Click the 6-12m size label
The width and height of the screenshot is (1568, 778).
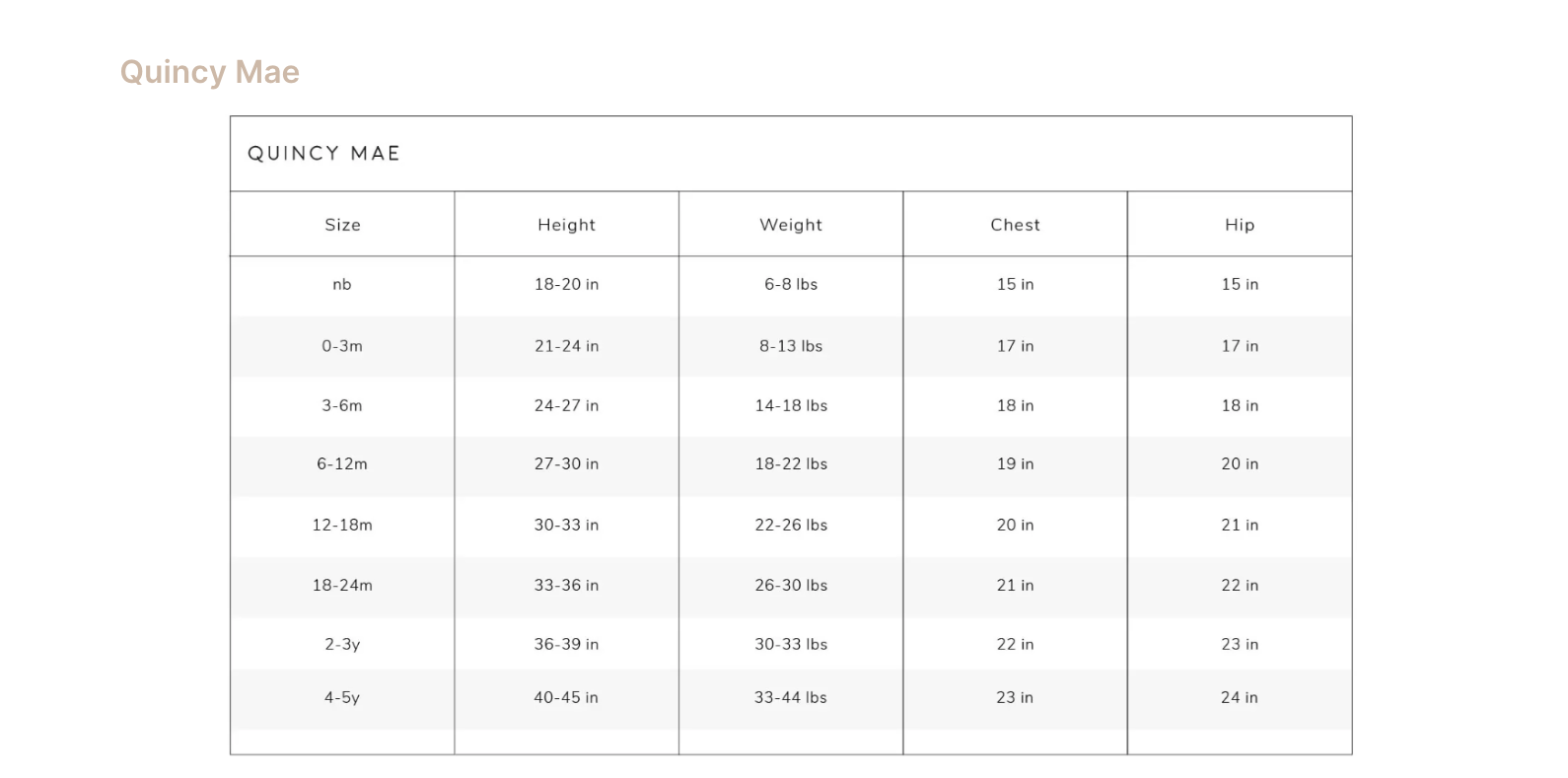[x=342, y=463]
